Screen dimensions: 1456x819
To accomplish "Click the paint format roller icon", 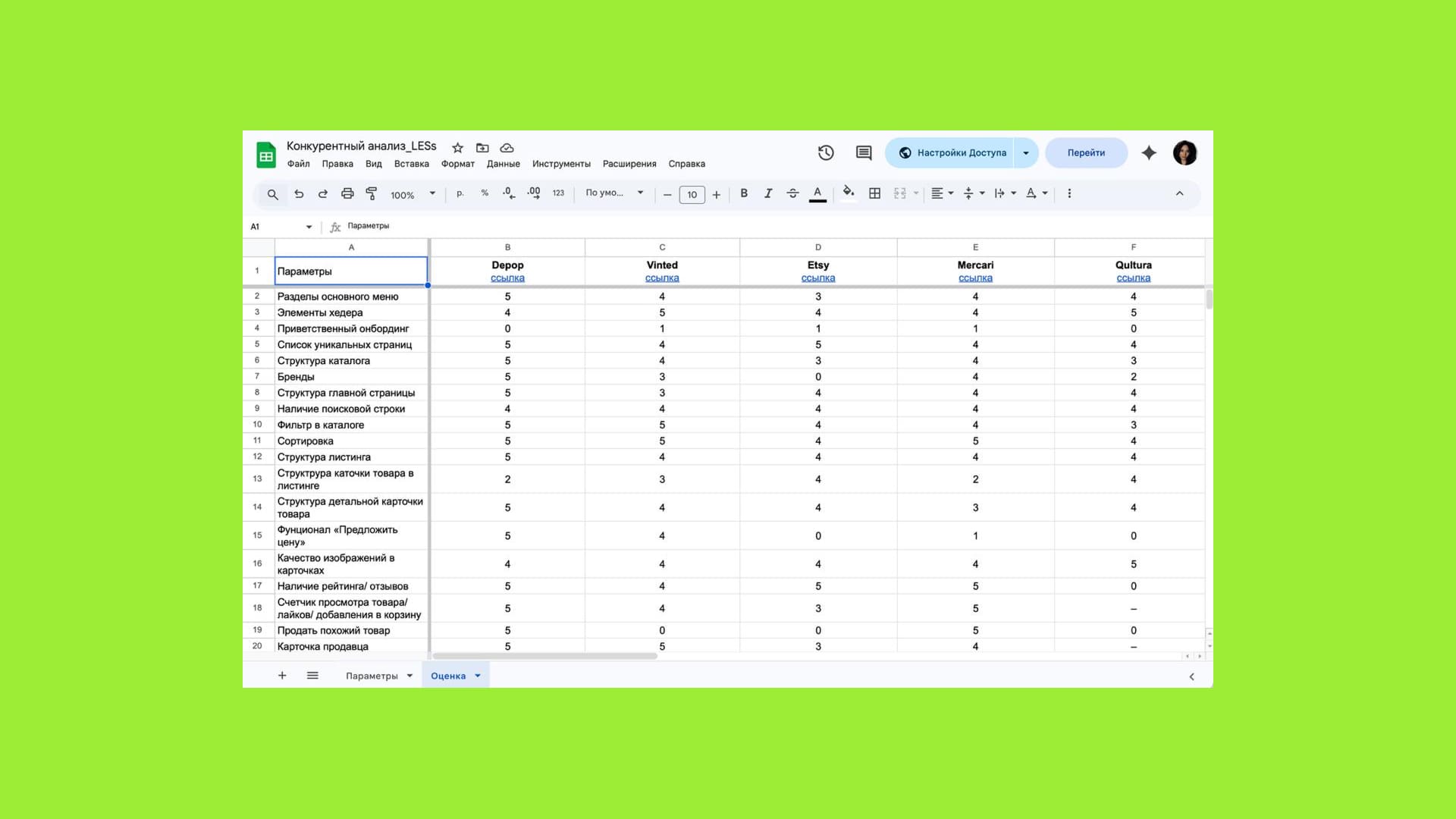I will point(372,193).
